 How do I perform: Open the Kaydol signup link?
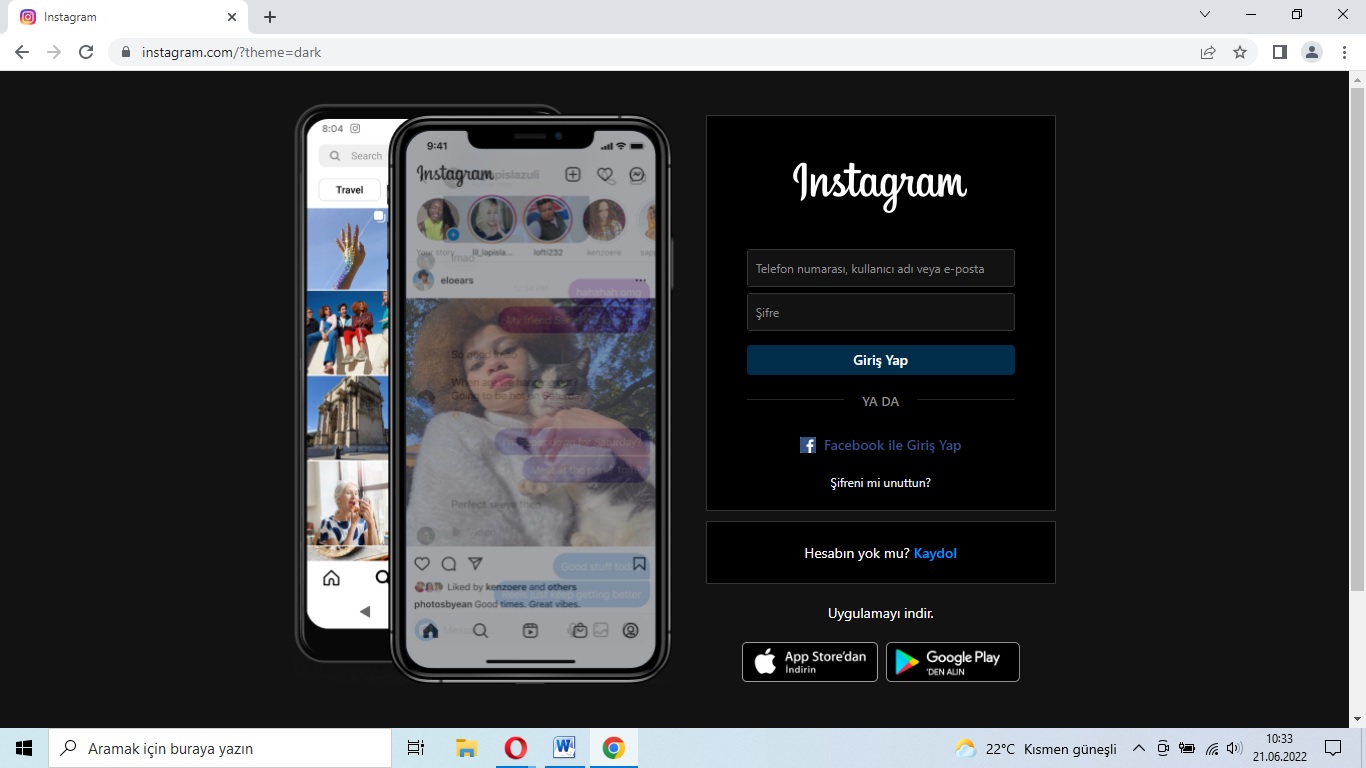point(935,553)
